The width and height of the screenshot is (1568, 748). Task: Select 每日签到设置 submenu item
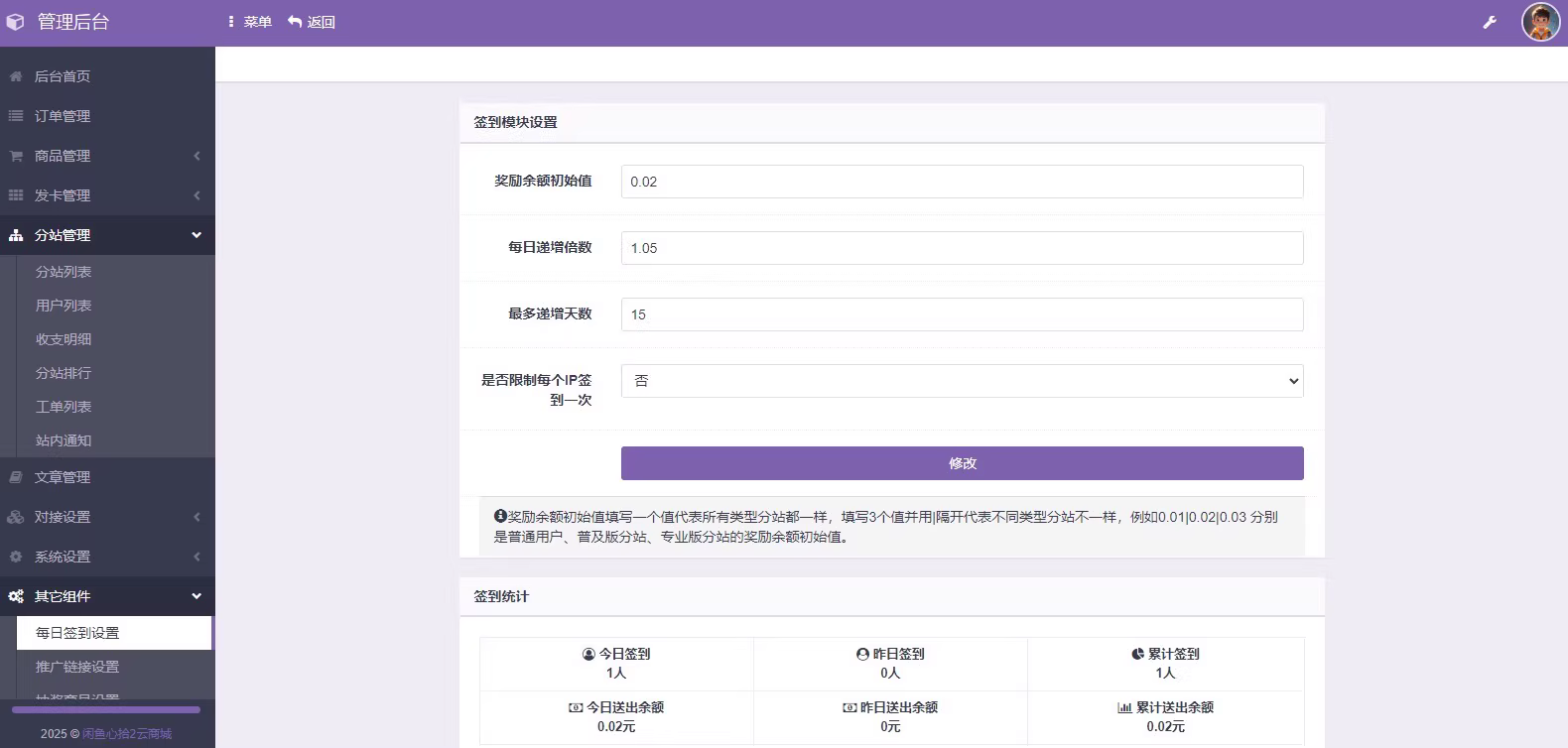115,633
